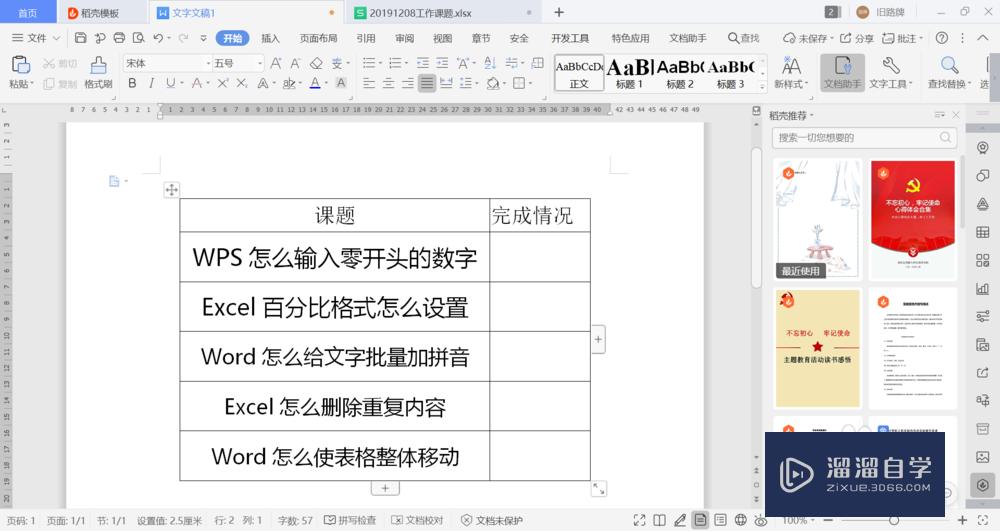1000x531 pixels.
Task: Click the 文档助手 ribbon button
Action: click(x=842, y=72)
